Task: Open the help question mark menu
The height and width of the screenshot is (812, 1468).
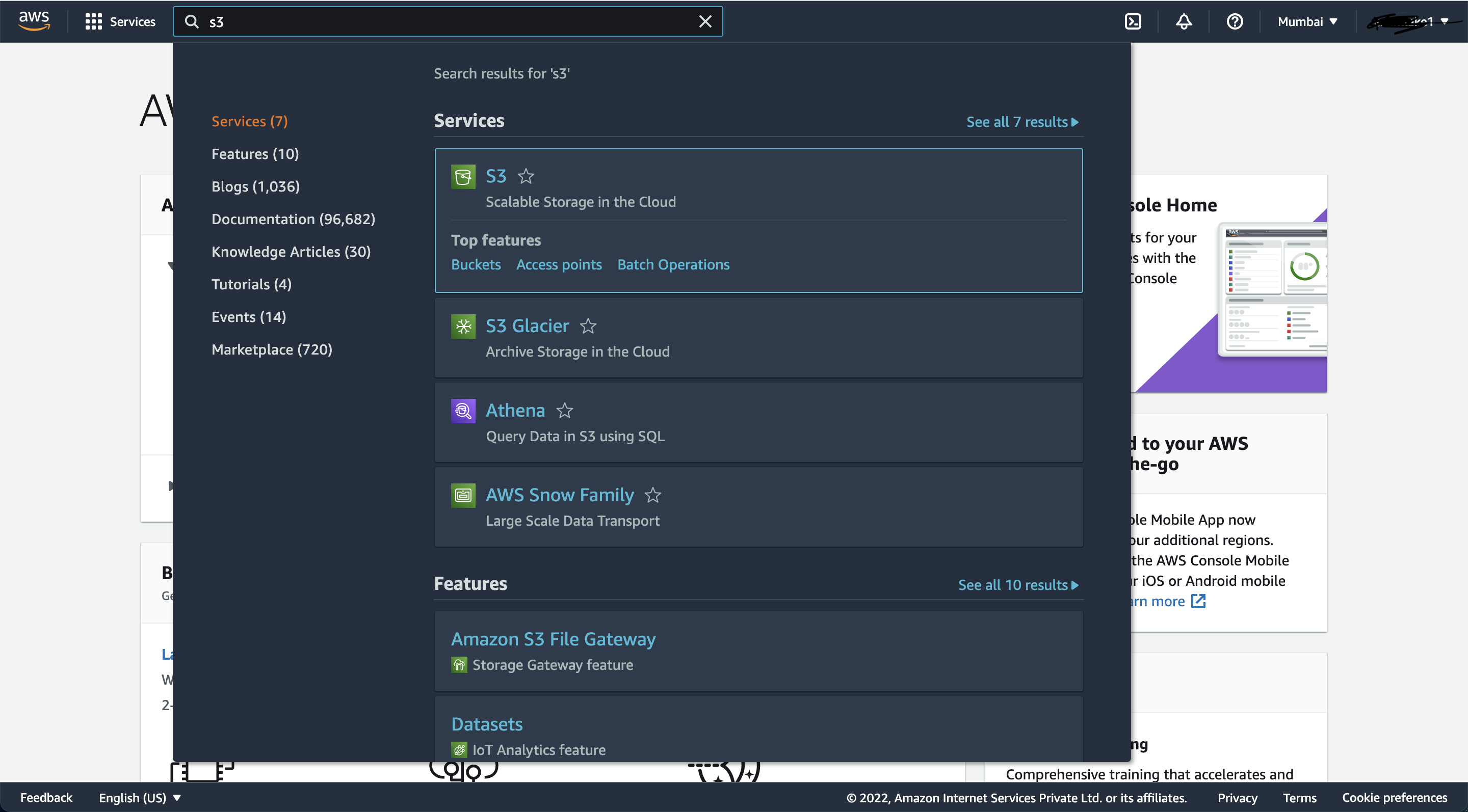Action: (x=1235, y=21)
